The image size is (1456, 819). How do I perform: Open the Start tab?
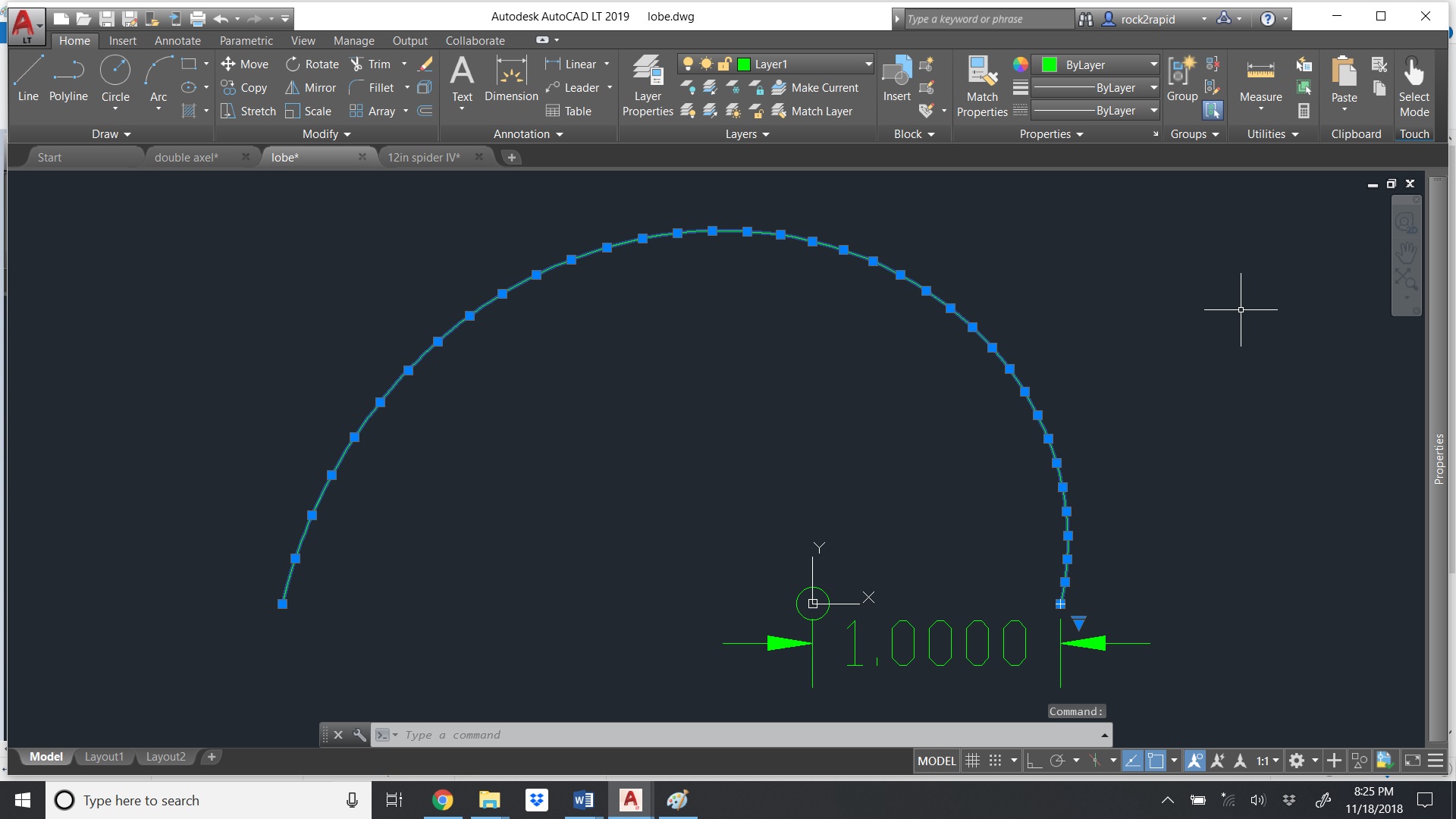click(49, 157)
